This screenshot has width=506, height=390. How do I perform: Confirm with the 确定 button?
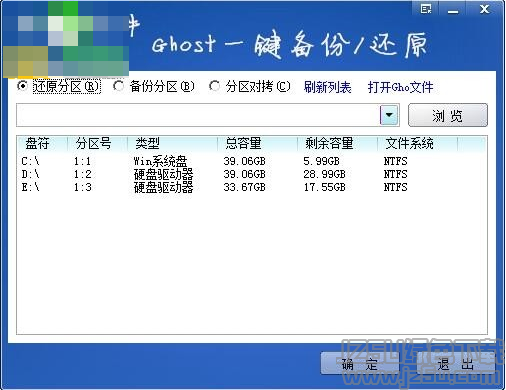360,364
